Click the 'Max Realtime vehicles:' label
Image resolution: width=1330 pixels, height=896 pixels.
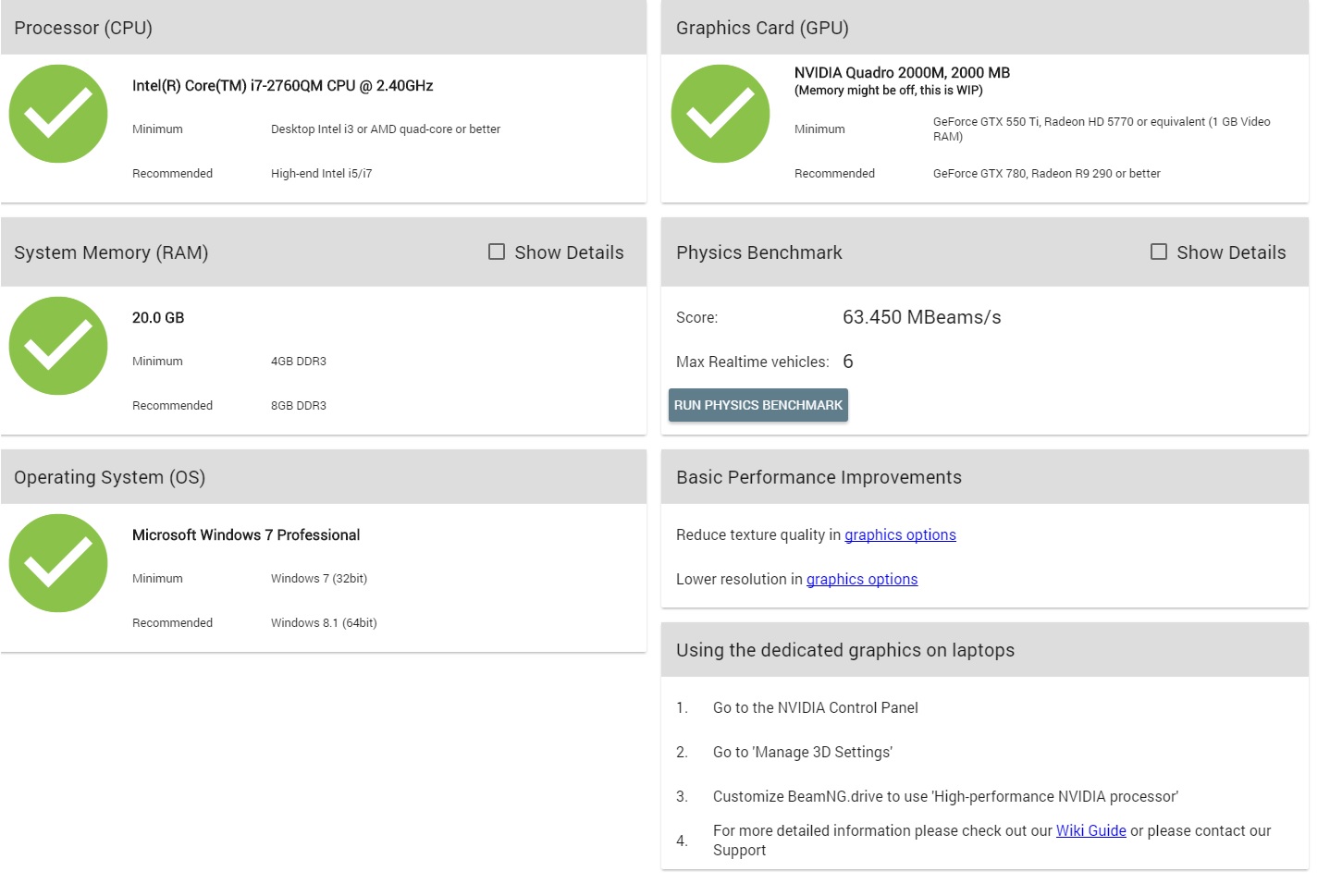click(x=753, y=362)
